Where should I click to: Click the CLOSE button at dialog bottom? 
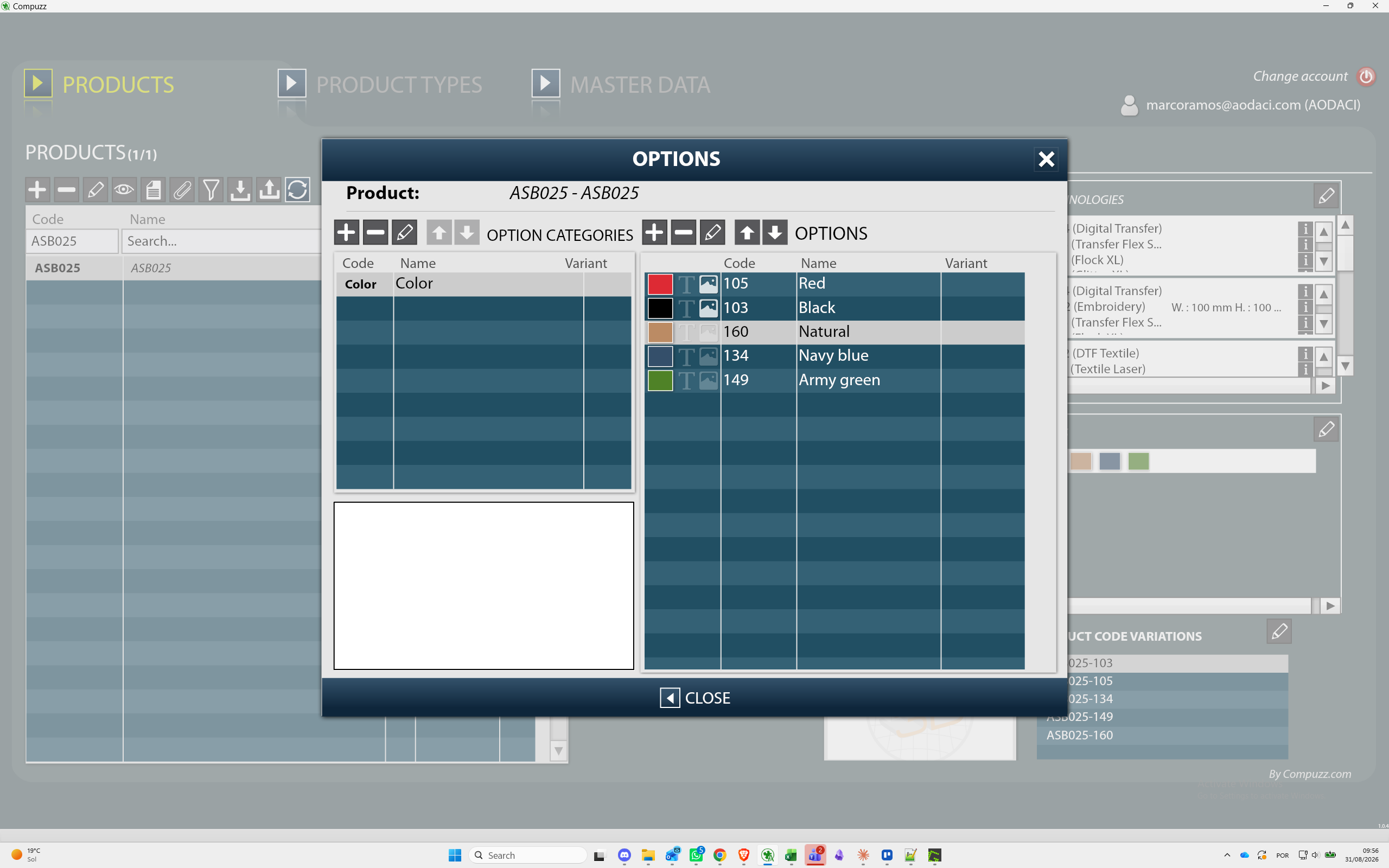[694, 698]
